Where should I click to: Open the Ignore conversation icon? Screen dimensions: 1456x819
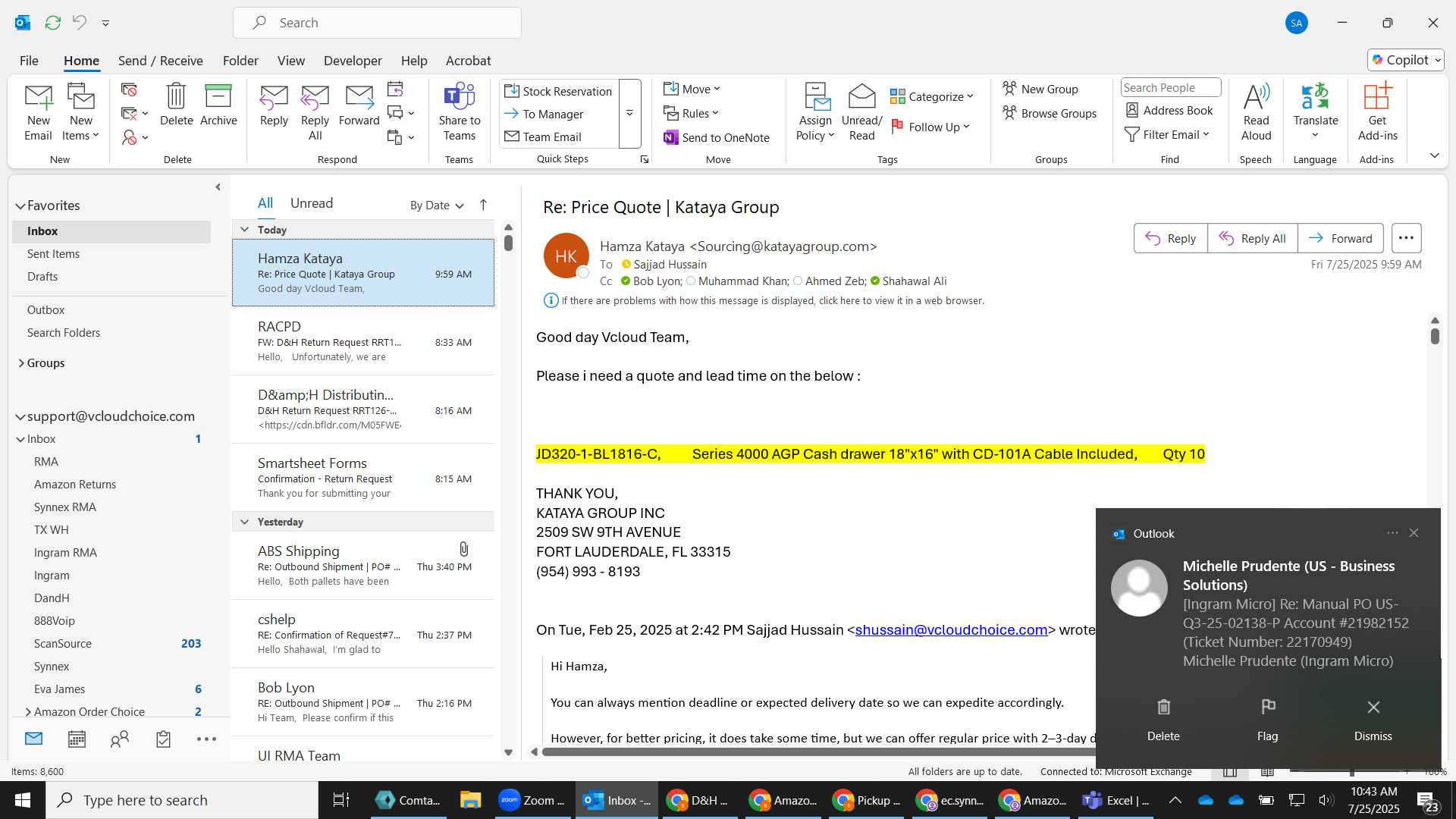point(129,89)
